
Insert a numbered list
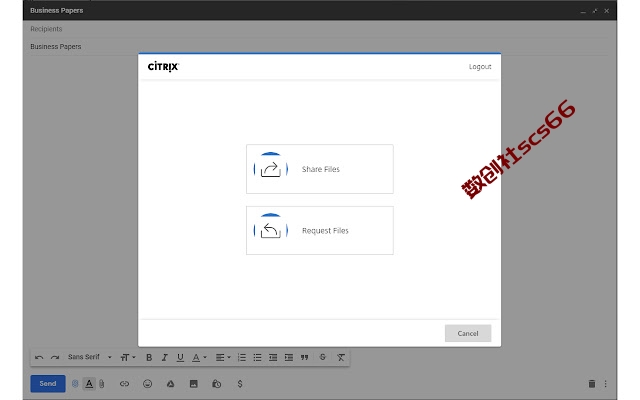[x=242, y=358]
